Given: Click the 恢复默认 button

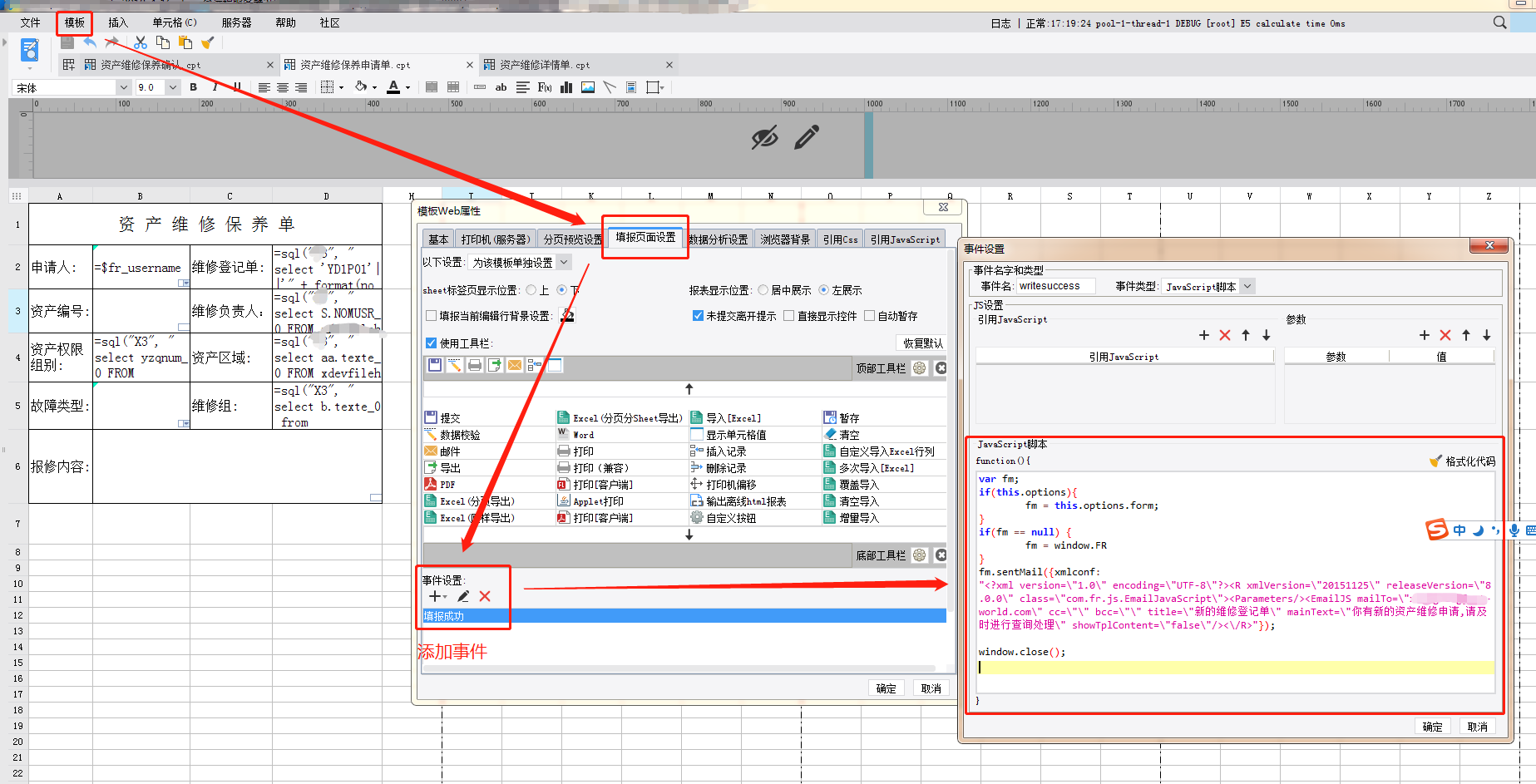Looking at the screenshot, I should pos(922,343).
